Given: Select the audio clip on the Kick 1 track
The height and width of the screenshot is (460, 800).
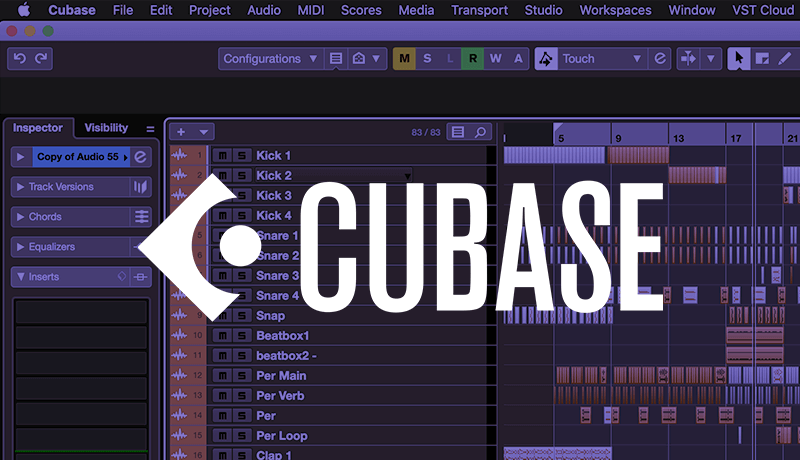Looking at the screenshot, I should tap(554, 155).
